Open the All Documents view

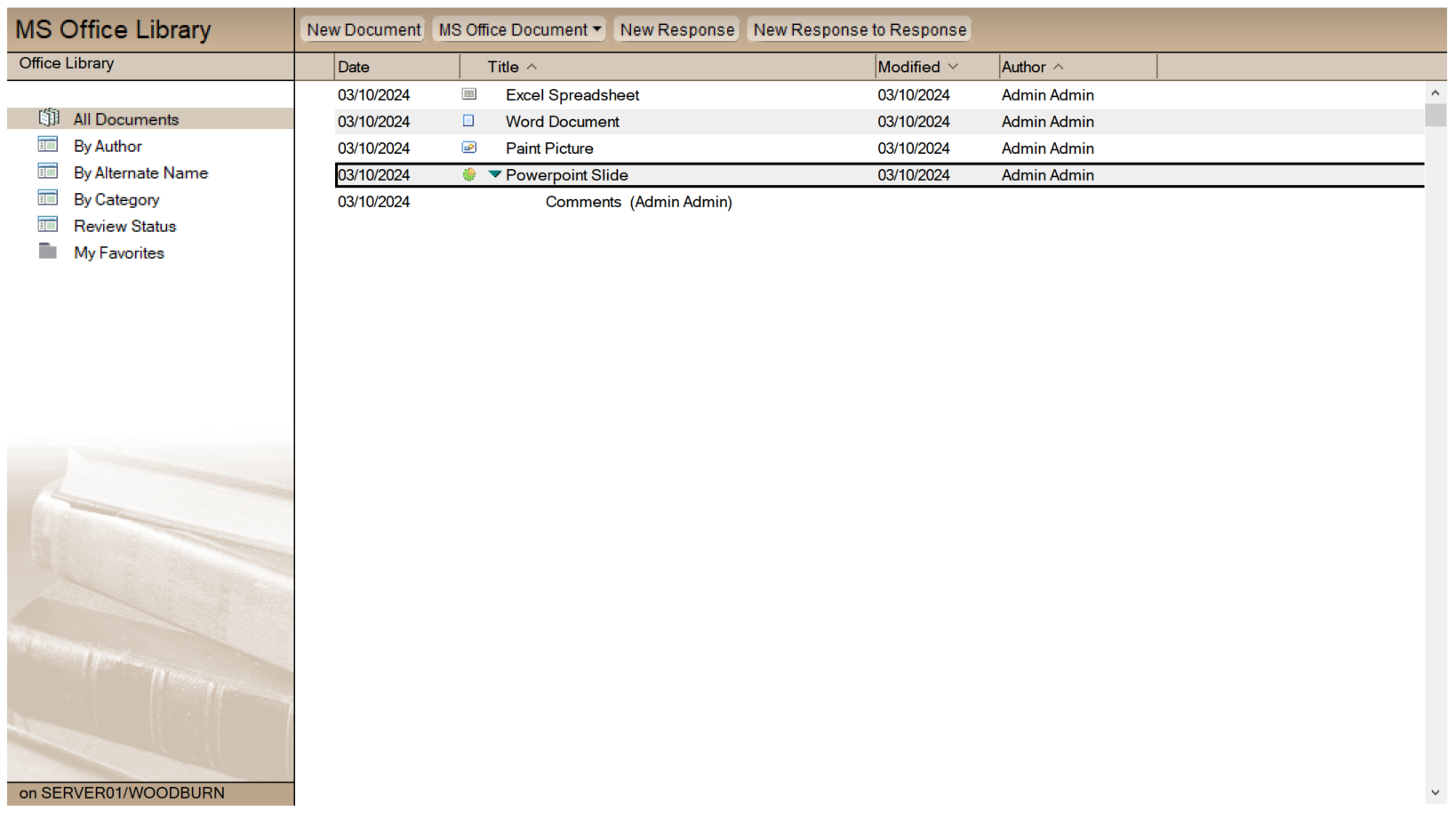[126, 119]
